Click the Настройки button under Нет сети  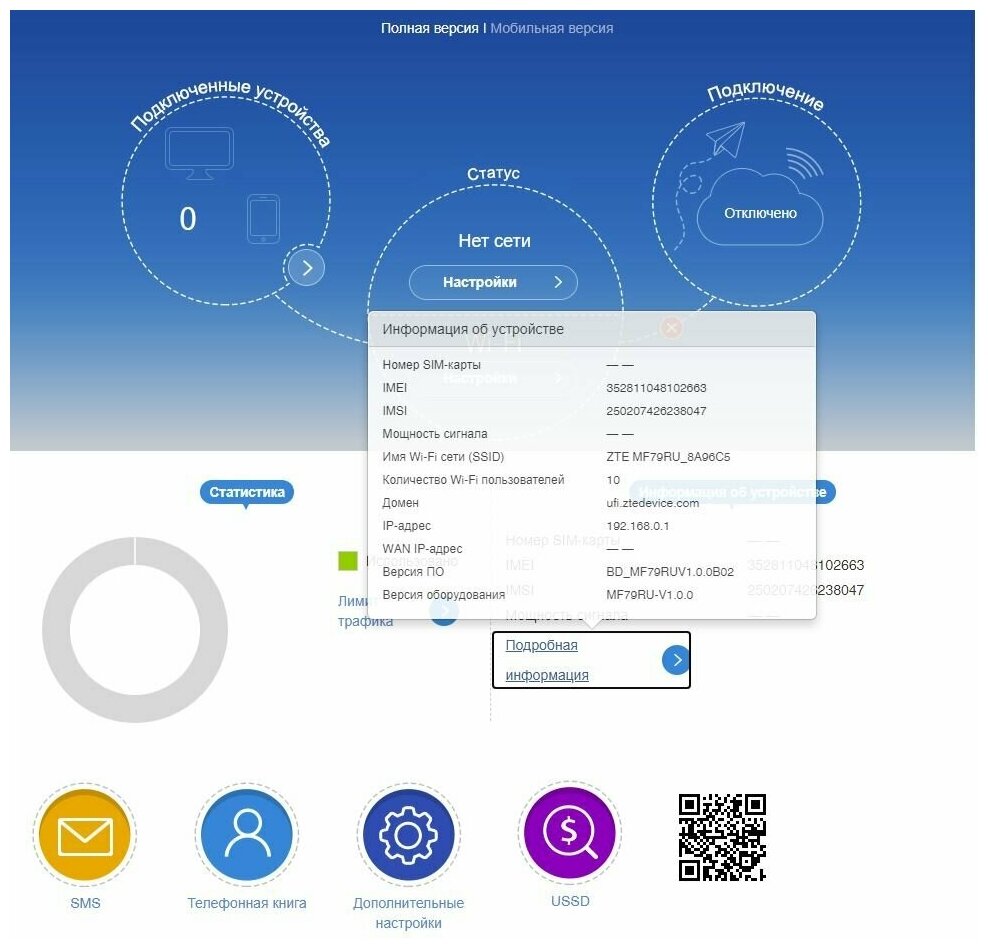point(493,282)
